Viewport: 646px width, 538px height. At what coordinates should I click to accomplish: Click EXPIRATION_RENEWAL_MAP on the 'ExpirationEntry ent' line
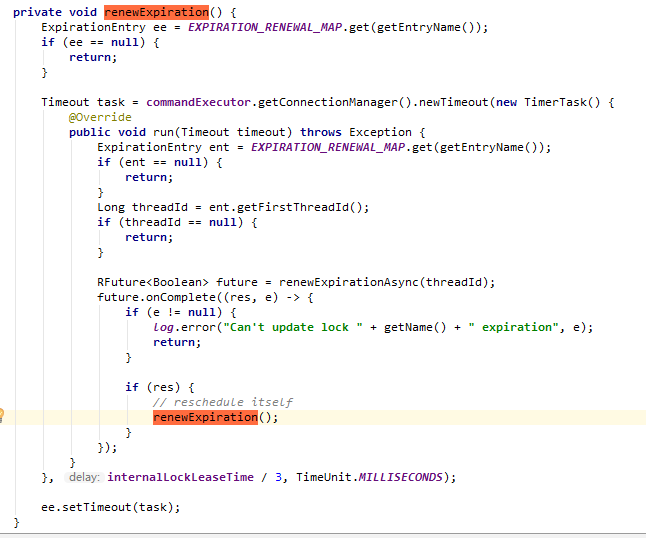328,147
